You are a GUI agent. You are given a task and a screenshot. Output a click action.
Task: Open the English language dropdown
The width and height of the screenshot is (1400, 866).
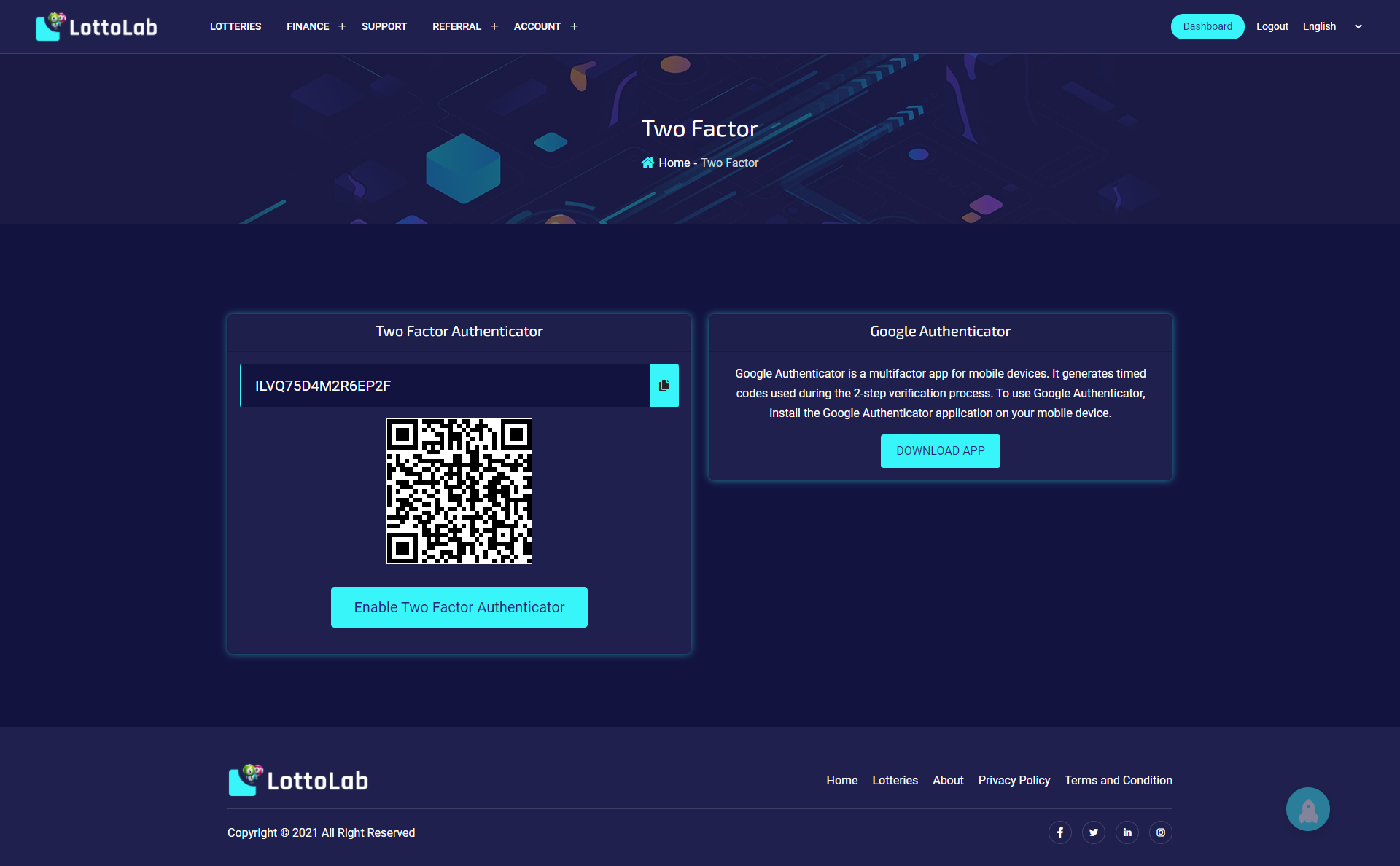[x=1332, y=26]
